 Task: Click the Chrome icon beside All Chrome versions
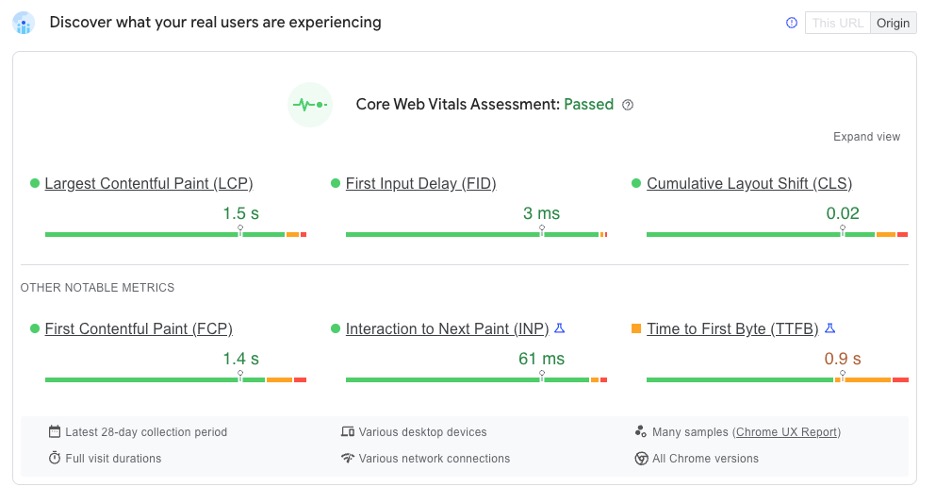tap(641, 459)
